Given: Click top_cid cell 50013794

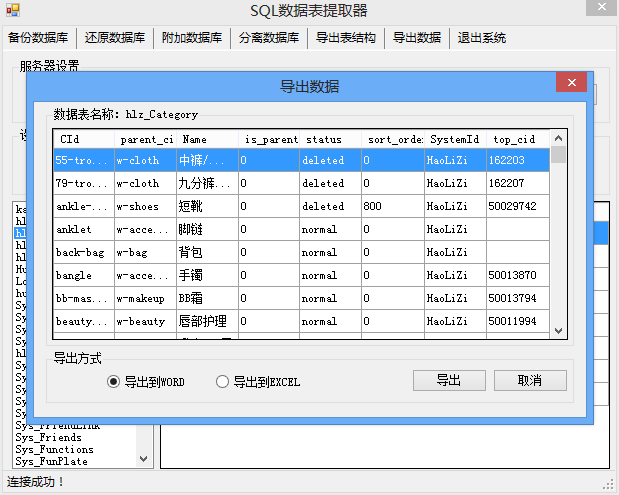Looking at the screenshot, I should [x=518, y=298].
